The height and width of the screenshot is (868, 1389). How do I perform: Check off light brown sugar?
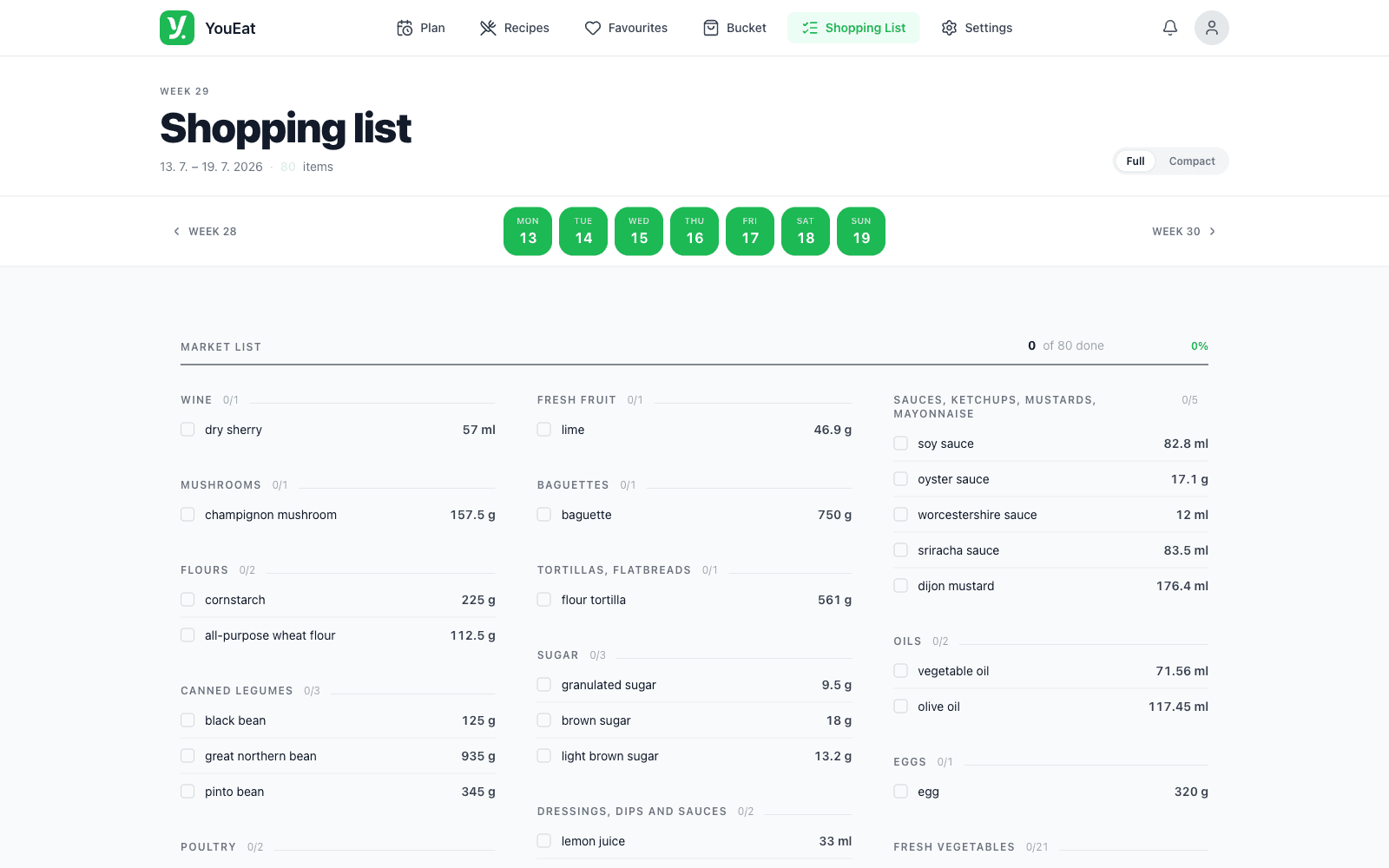point(544,756)
